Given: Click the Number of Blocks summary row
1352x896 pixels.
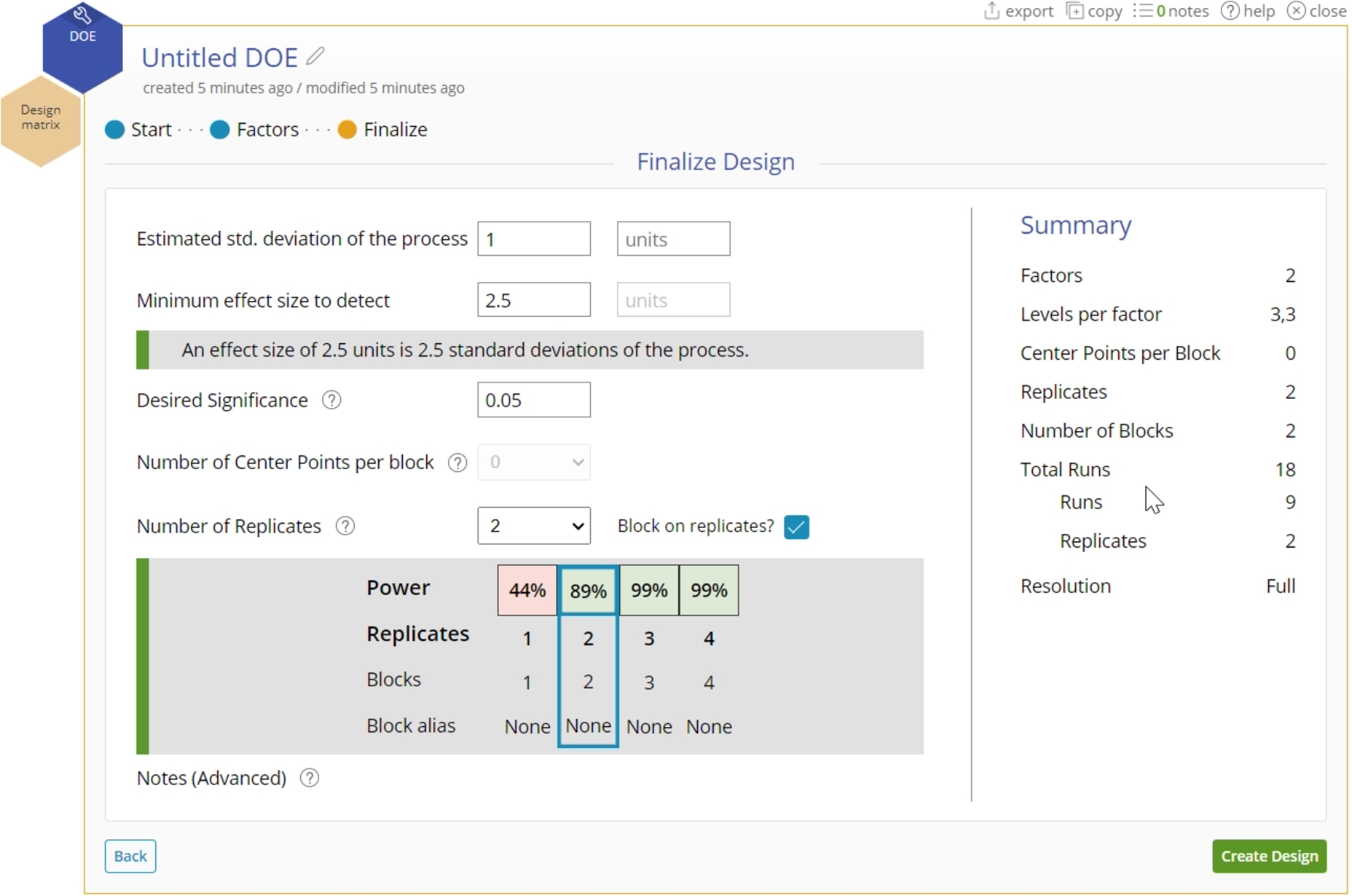Looking at the screenshot, I should pyautogui.click(x=1158, y=431).
